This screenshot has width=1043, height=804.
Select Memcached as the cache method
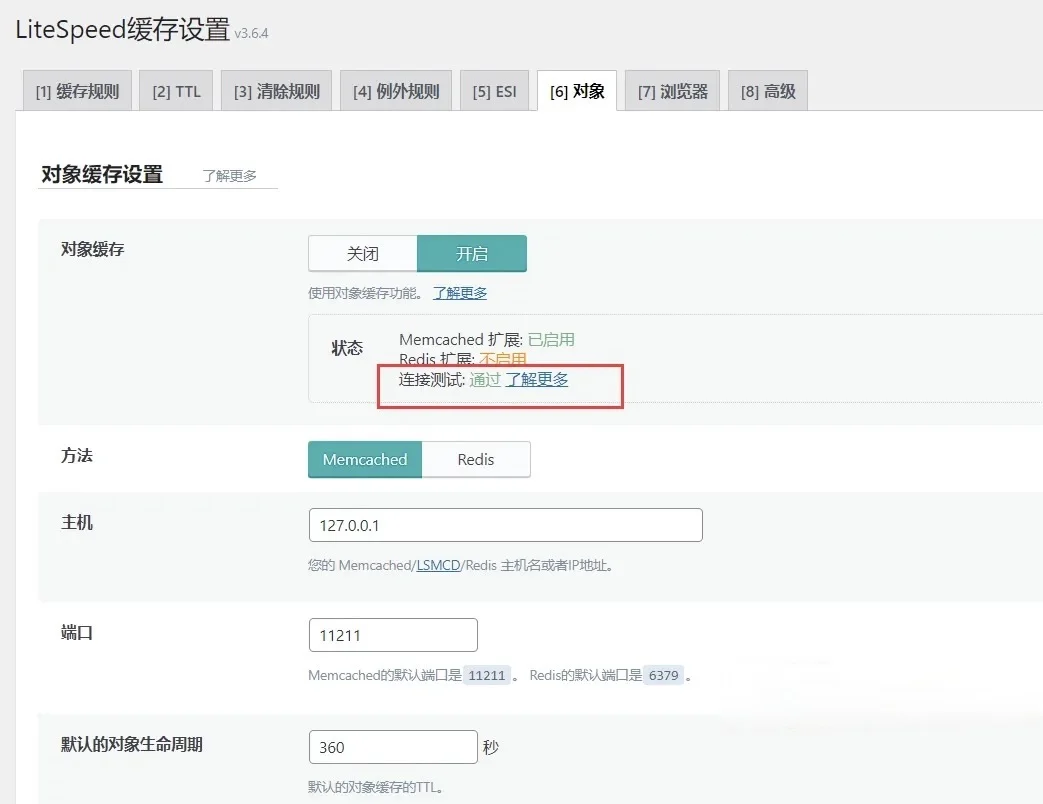[x=365, y=460]
